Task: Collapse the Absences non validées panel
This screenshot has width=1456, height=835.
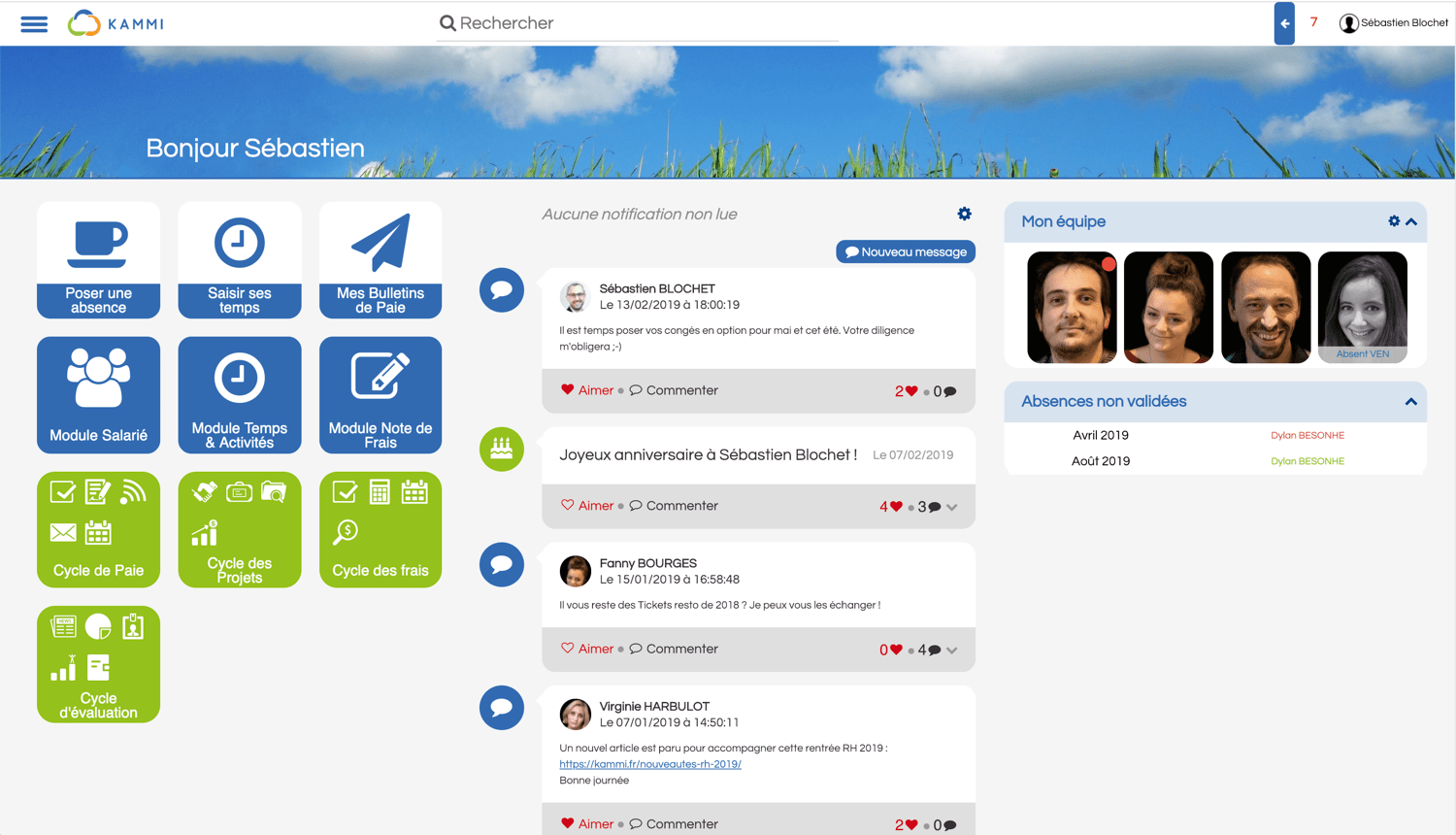Action: pyautogui.click(x=1411, y=402)
